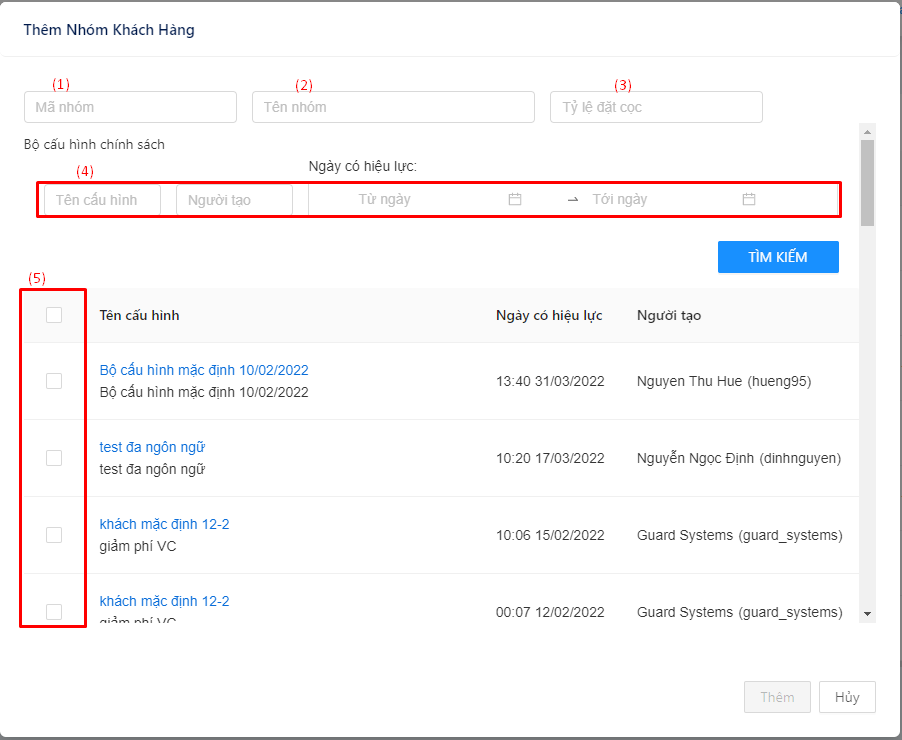Click into the Tên nhóm field
902x740 pixels.
(x=393, y=107)
